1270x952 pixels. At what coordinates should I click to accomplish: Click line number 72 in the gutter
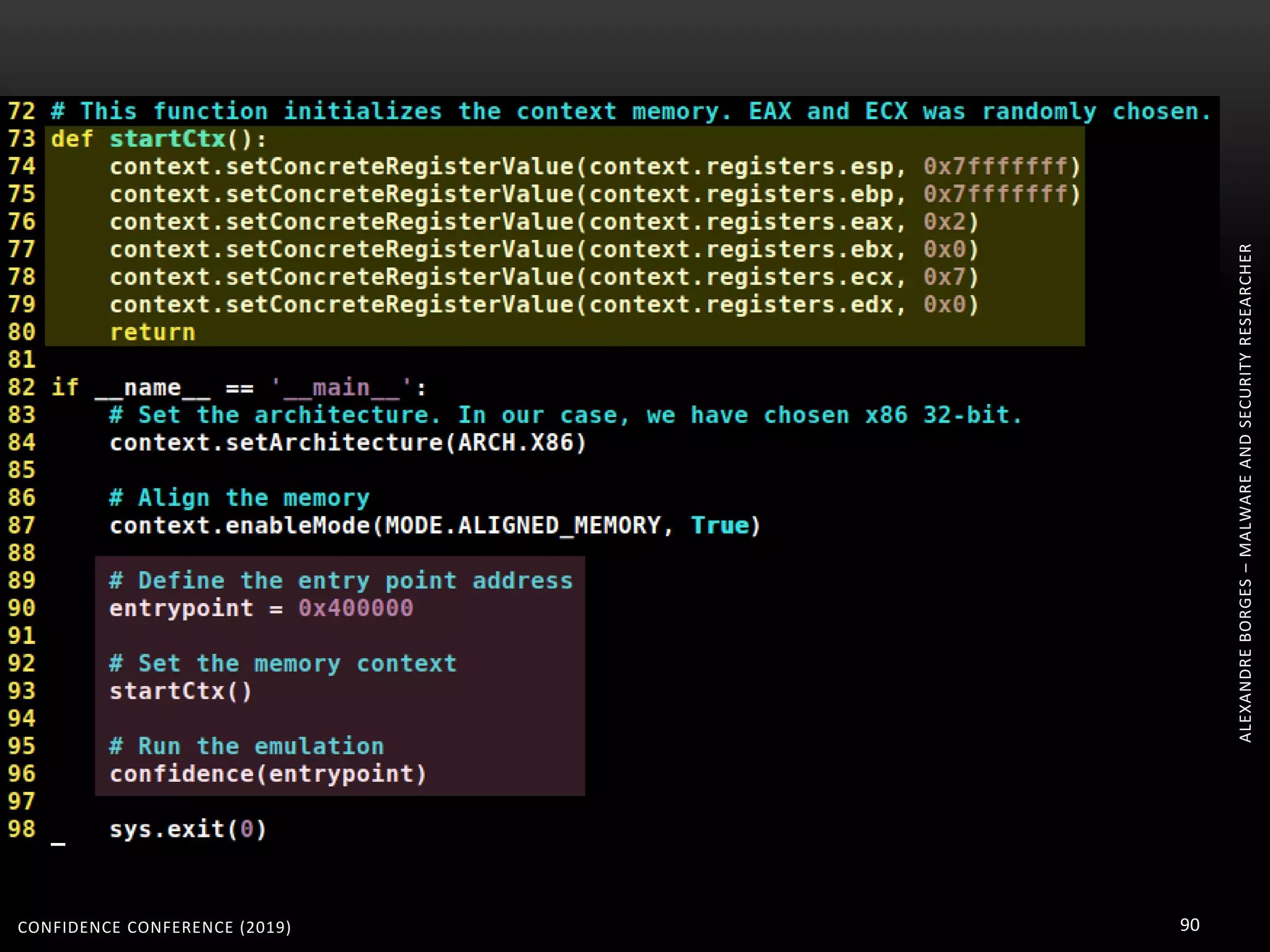(22, 112)
